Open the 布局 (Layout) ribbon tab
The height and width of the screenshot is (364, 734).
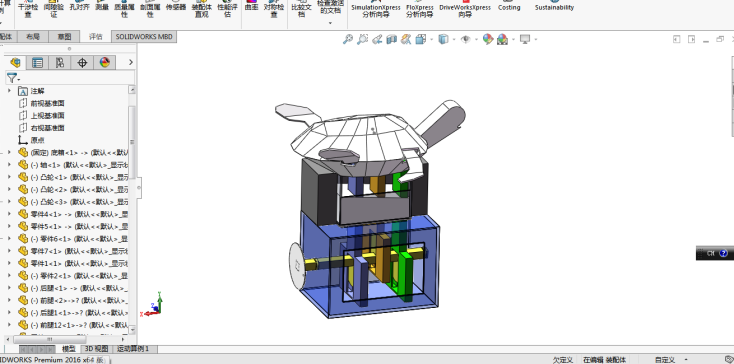pos(33,37)
